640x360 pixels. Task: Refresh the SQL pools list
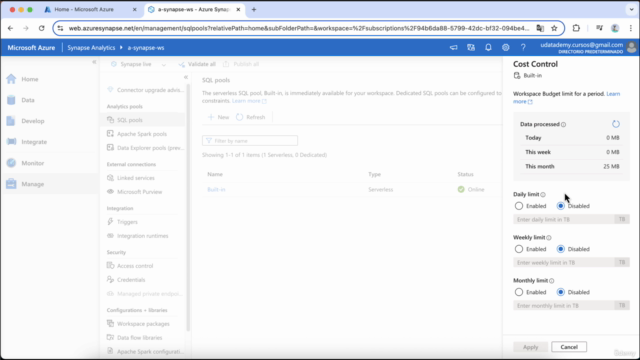(x=251, y=117)
